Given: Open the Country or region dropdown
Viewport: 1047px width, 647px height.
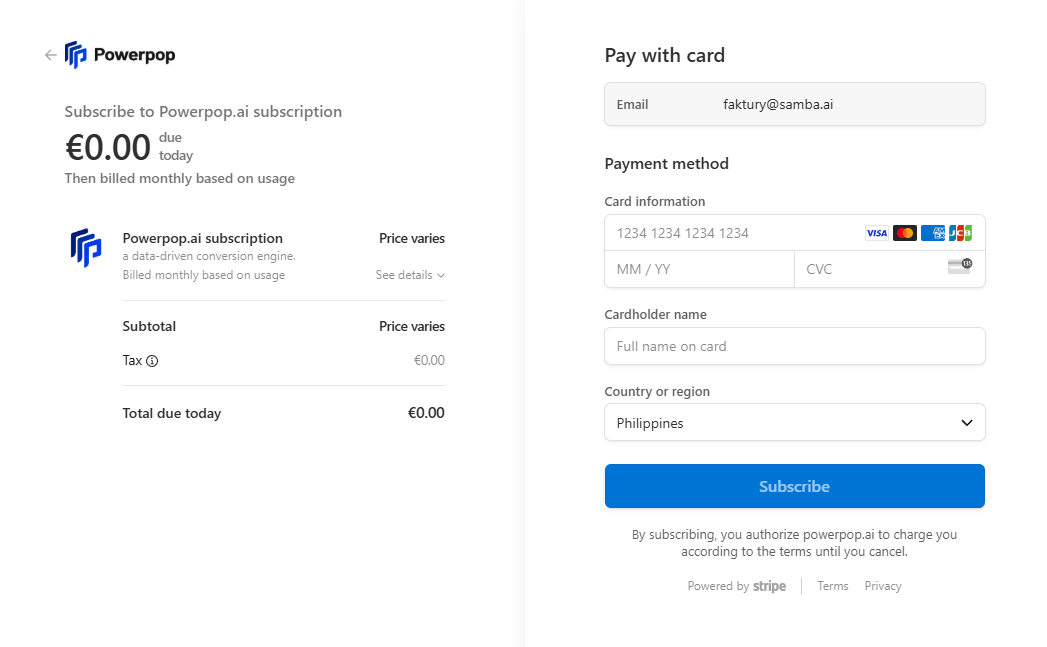Looking at the screenshot, I should 794,422.
